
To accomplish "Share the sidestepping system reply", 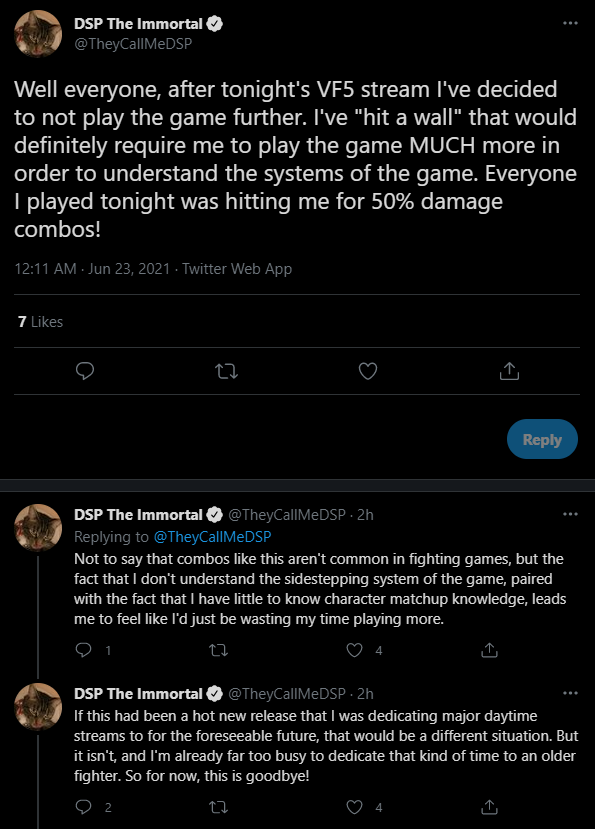I will coord(489,650).
